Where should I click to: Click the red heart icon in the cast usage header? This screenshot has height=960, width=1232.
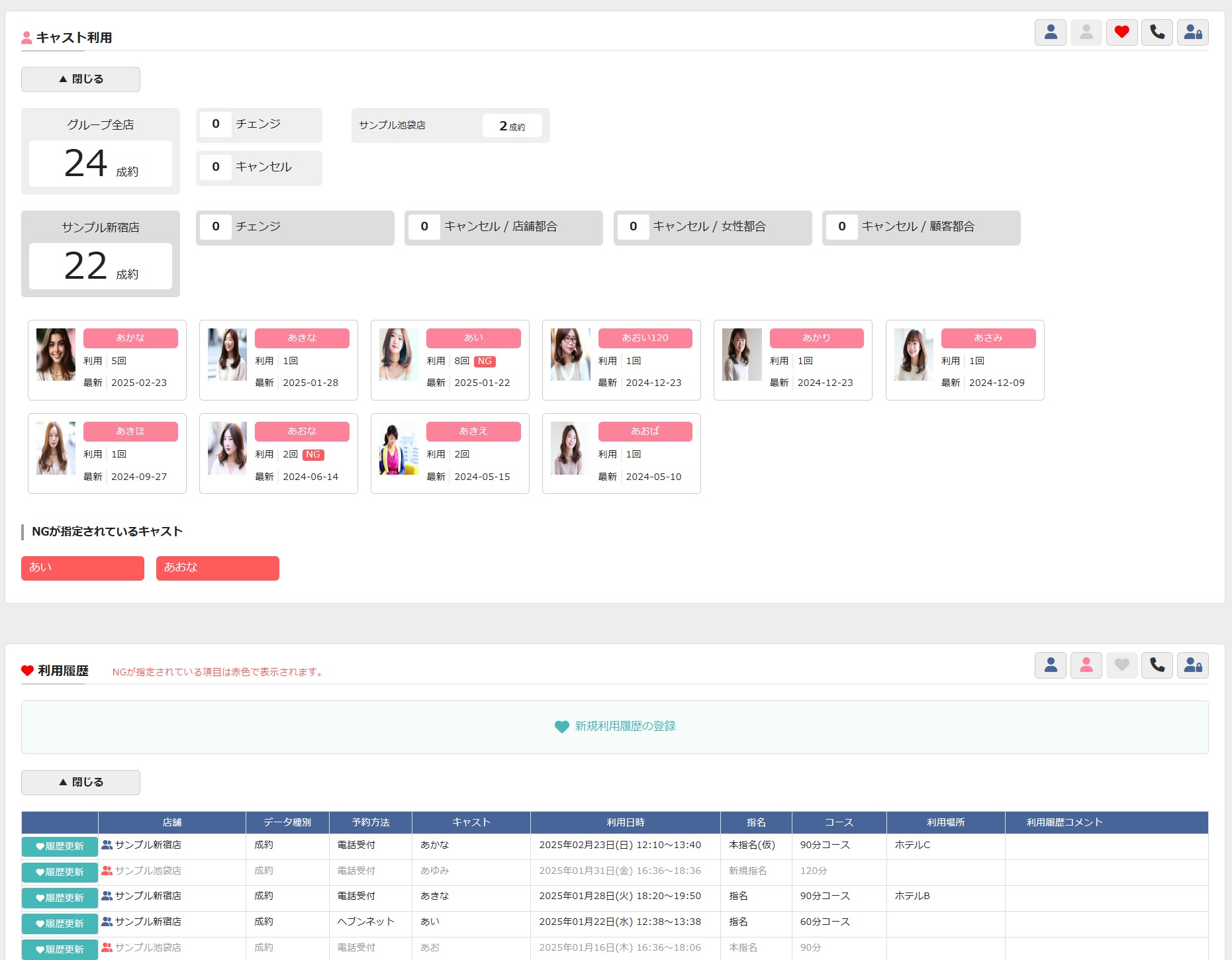coord(1121,32)
